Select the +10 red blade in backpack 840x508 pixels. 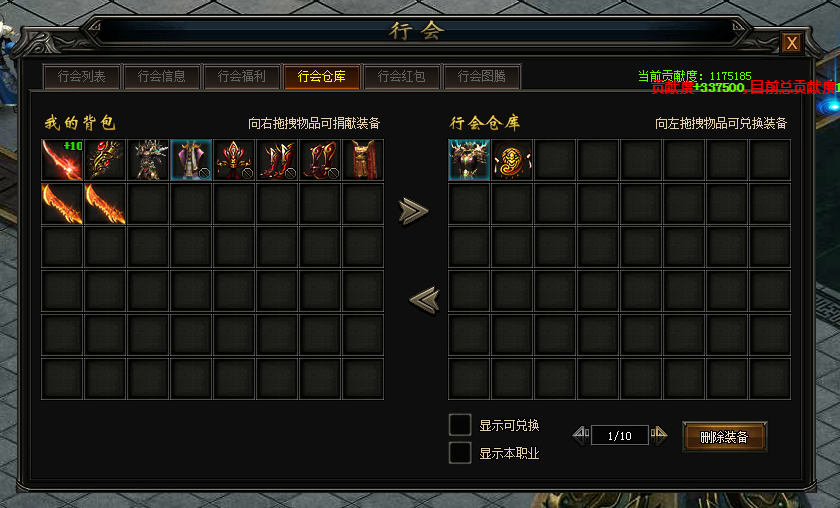62,160
